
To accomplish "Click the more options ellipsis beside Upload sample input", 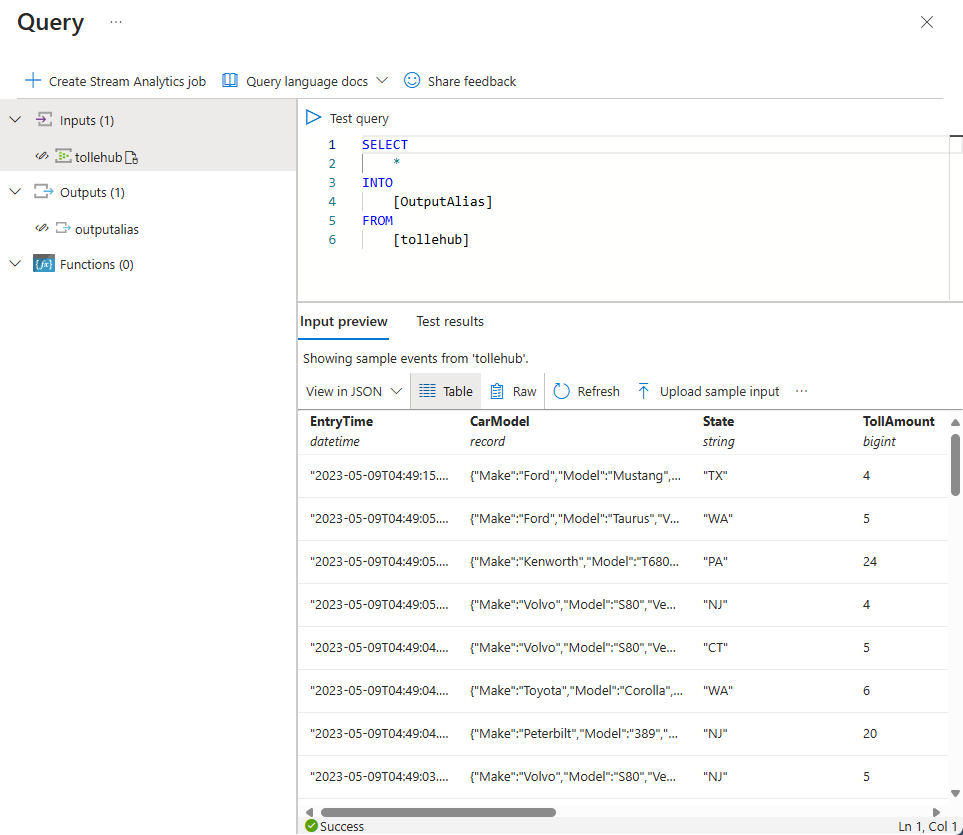I will [x=801, y=391].
